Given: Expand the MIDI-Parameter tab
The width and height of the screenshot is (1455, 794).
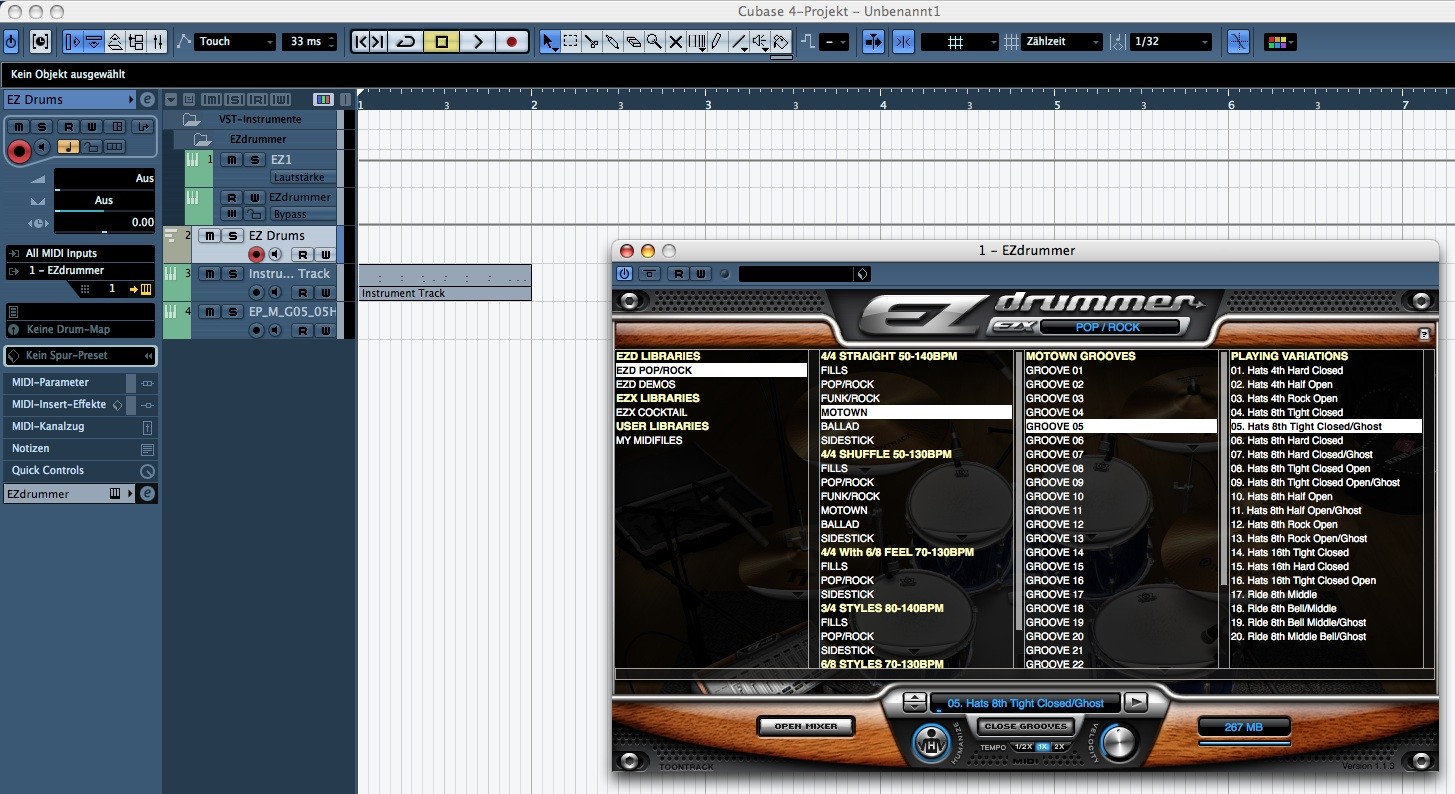Looking at the screenshot, I should tap(80, 382).
